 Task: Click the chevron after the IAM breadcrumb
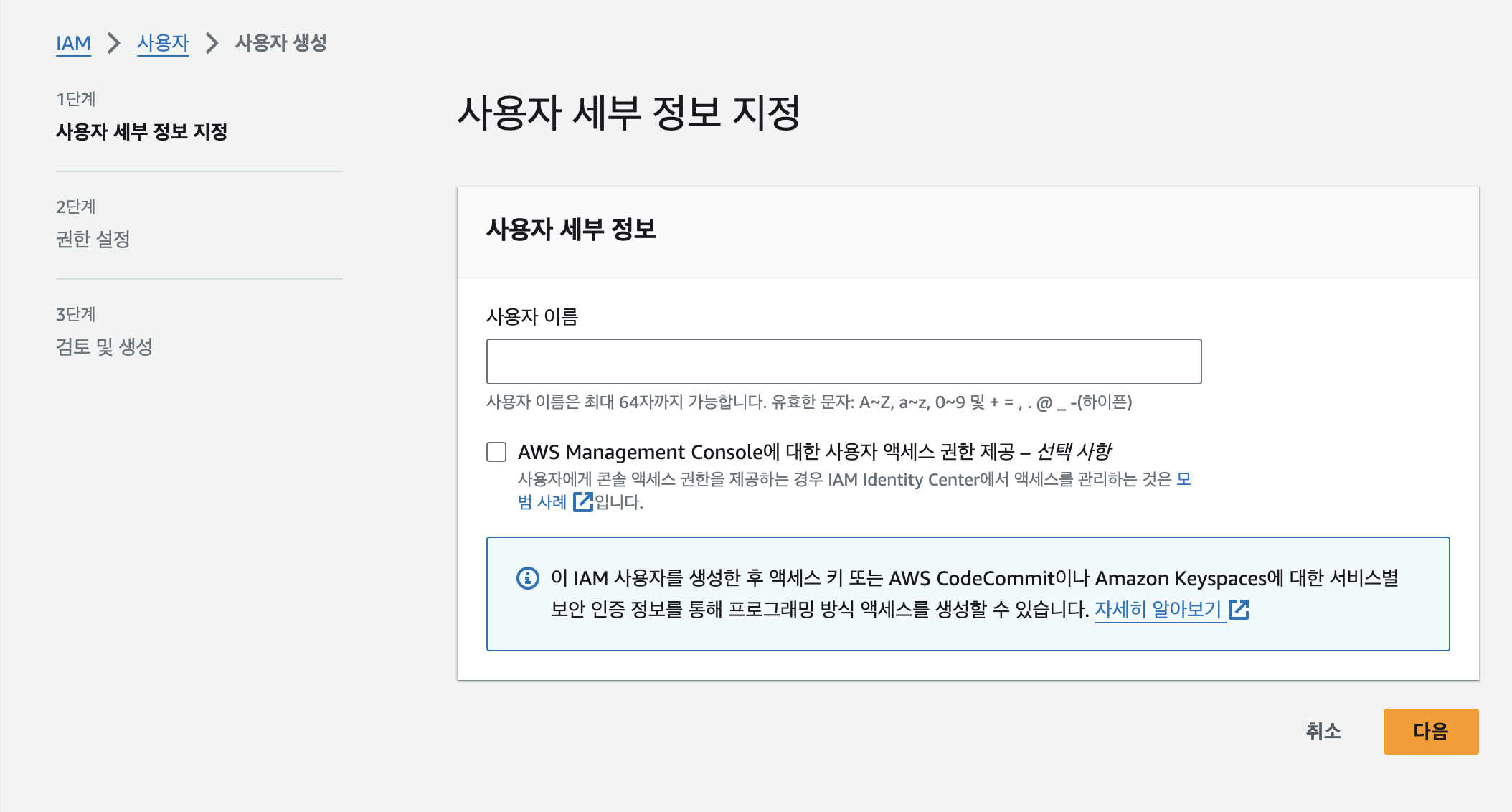click(113, 43)
